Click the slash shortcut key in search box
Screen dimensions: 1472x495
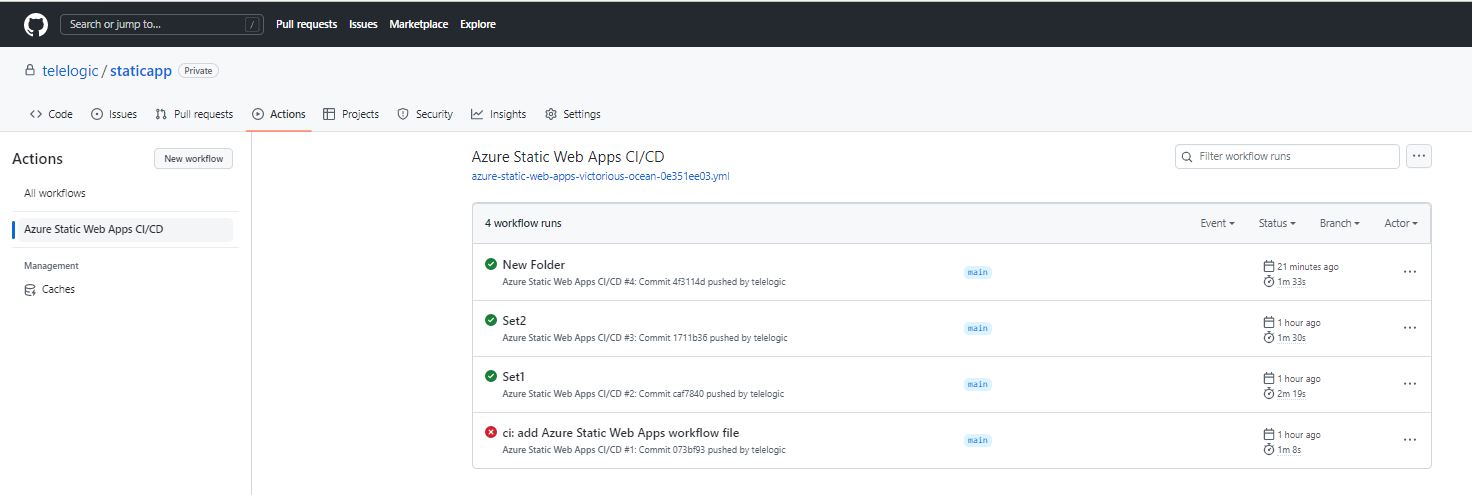point(254,24)
